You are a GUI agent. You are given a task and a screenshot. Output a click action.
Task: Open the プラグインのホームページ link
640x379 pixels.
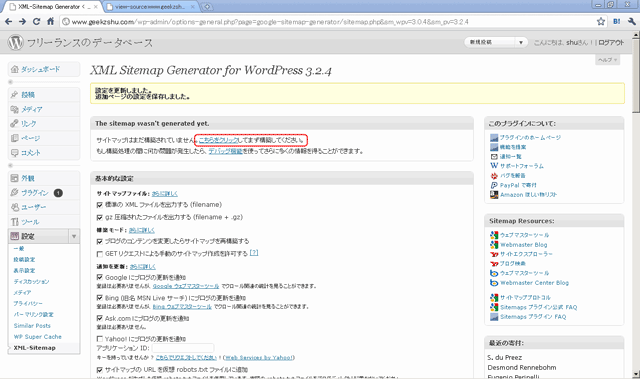point(530,137)
